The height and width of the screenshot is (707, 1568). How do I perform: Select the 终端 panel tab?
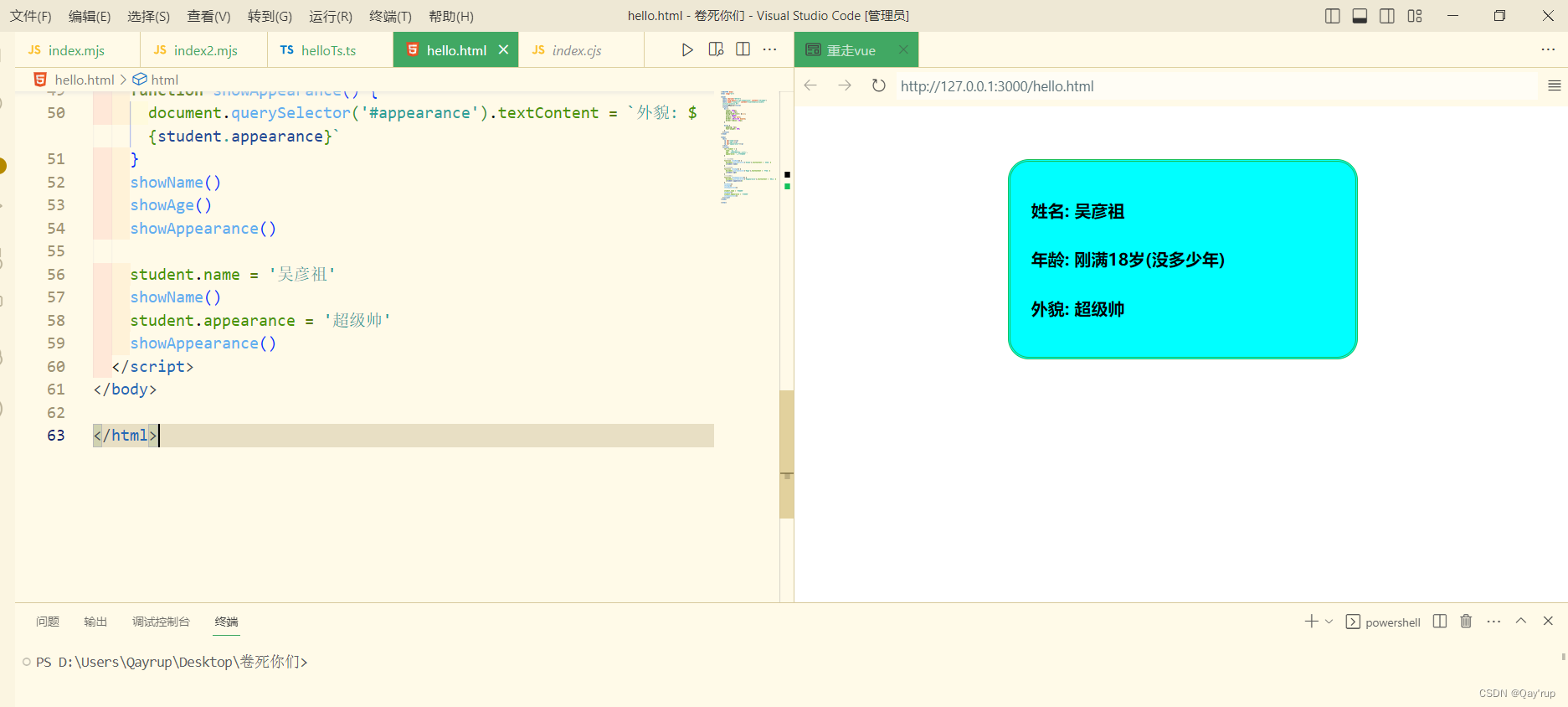pyautogui.click(x=226, y=622)
